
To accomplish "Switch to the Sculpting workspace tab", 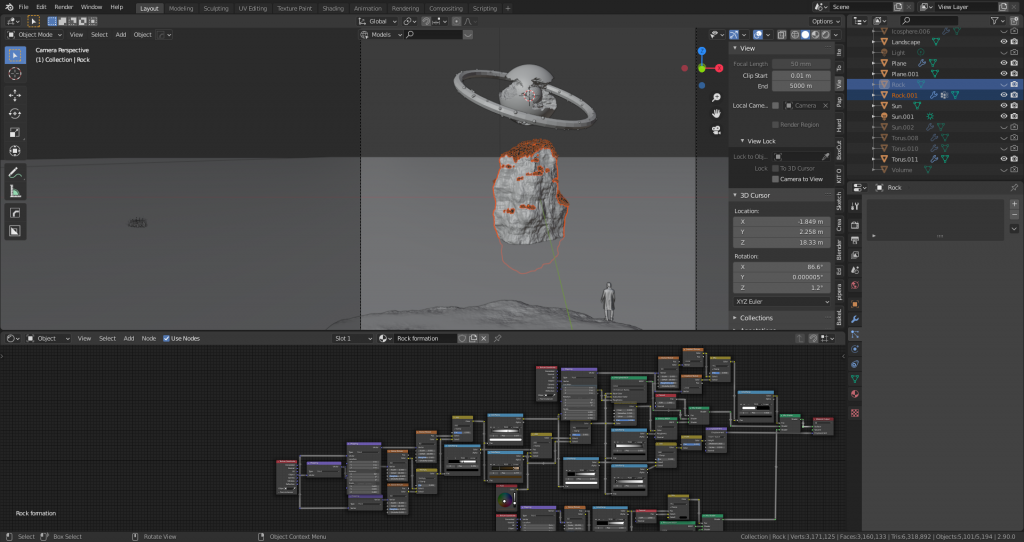I will [x=215, y=8].
